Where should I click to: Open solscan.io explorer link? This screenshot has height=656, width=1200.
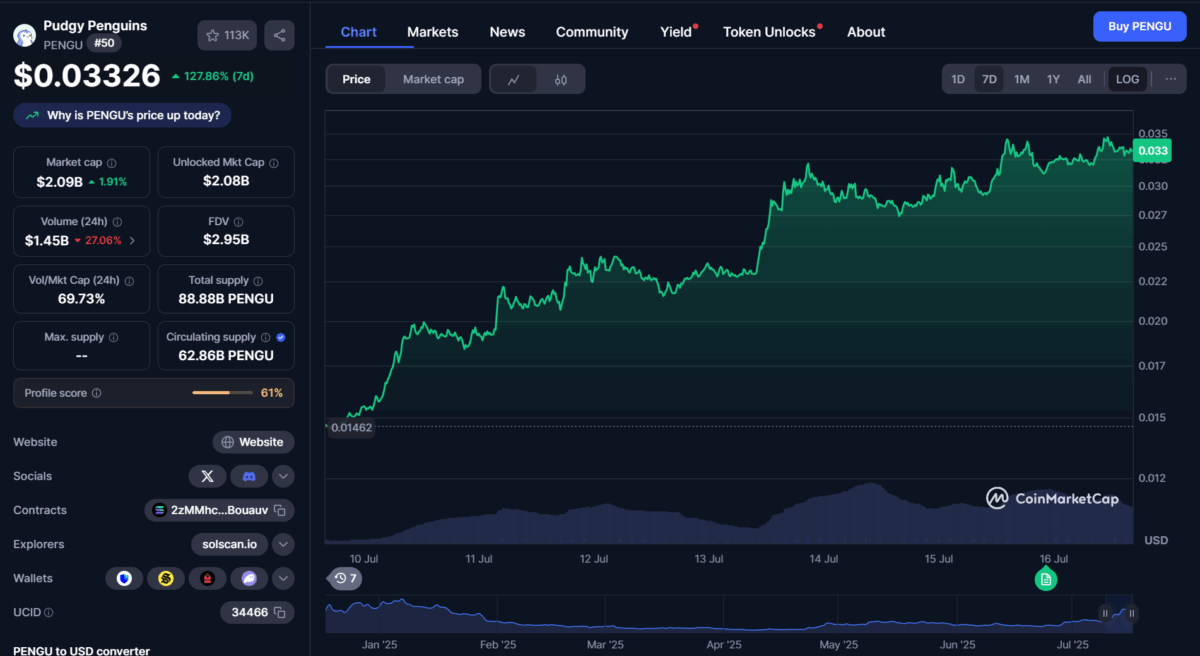[x=229, y=544]
